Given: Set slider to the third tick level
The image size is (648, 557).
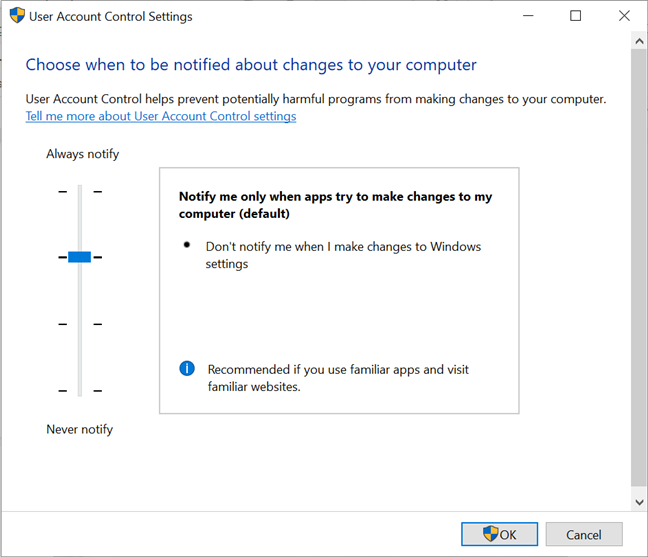Looking at the screenshot, I should (80, 324).
